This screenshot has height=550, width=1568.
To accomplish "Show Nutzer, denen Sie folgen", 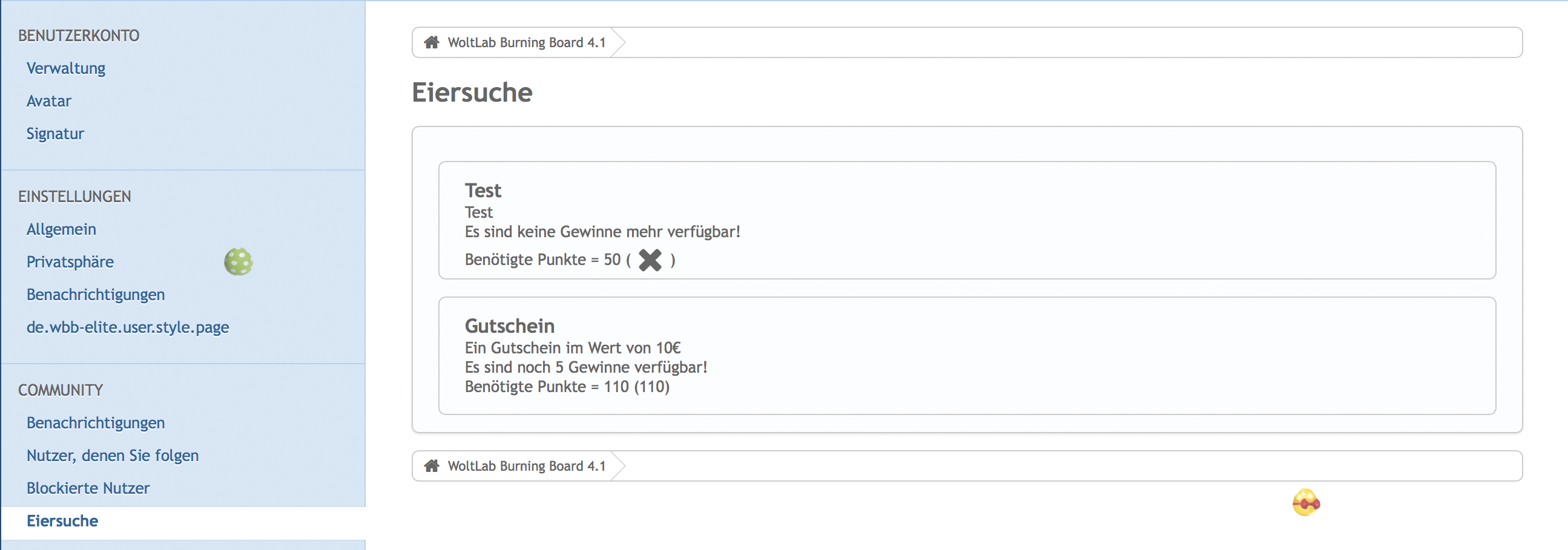I will (113, 456).
